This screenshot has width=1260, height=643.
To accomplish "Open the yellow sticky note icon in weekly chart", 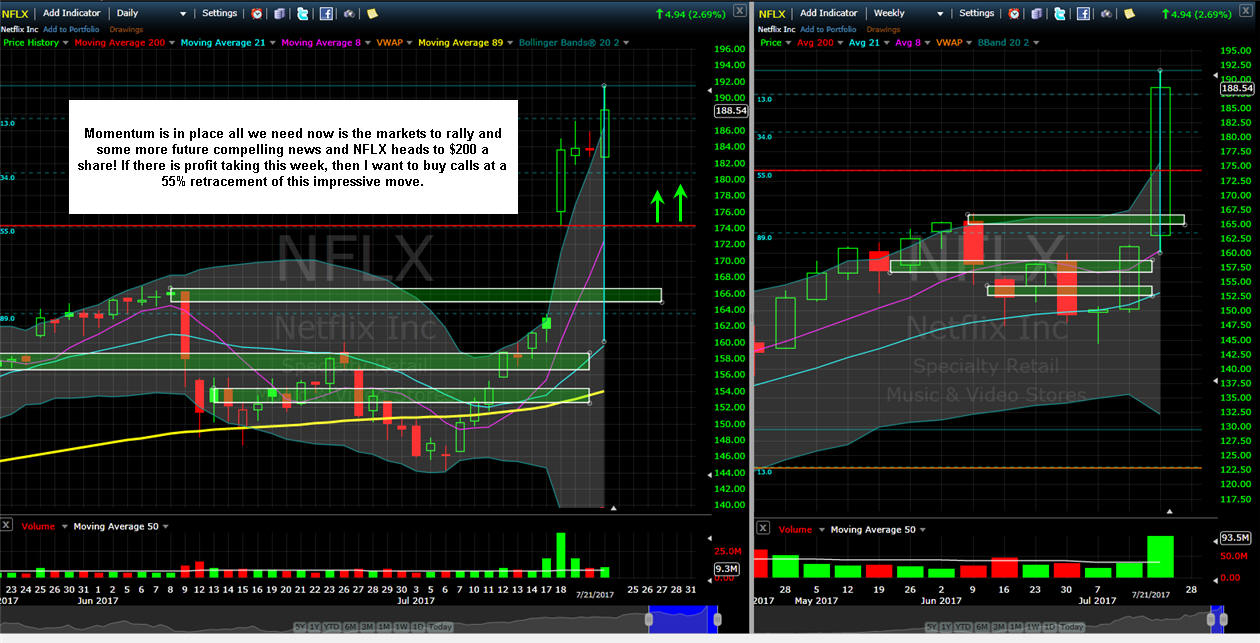I will [1129, 14].
